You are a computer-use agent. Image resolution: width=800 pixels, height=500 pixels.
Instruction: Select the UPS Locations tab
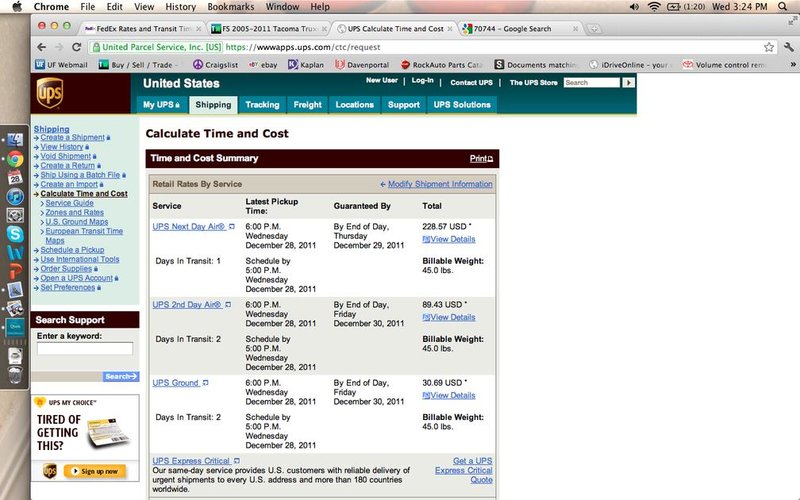(x=355, y=105)
